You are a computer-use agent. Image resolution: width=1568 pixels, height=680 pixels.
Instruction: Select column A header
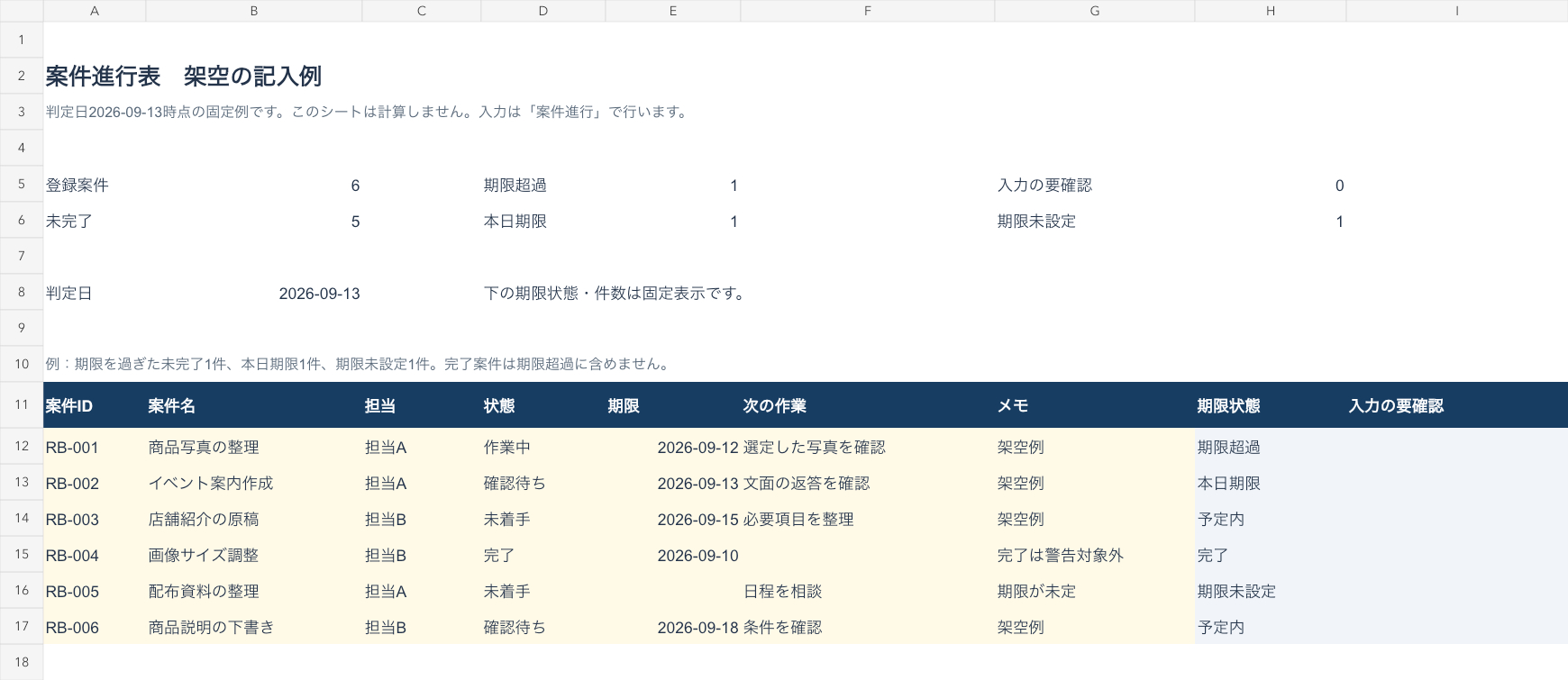click(x=95, y=11)
